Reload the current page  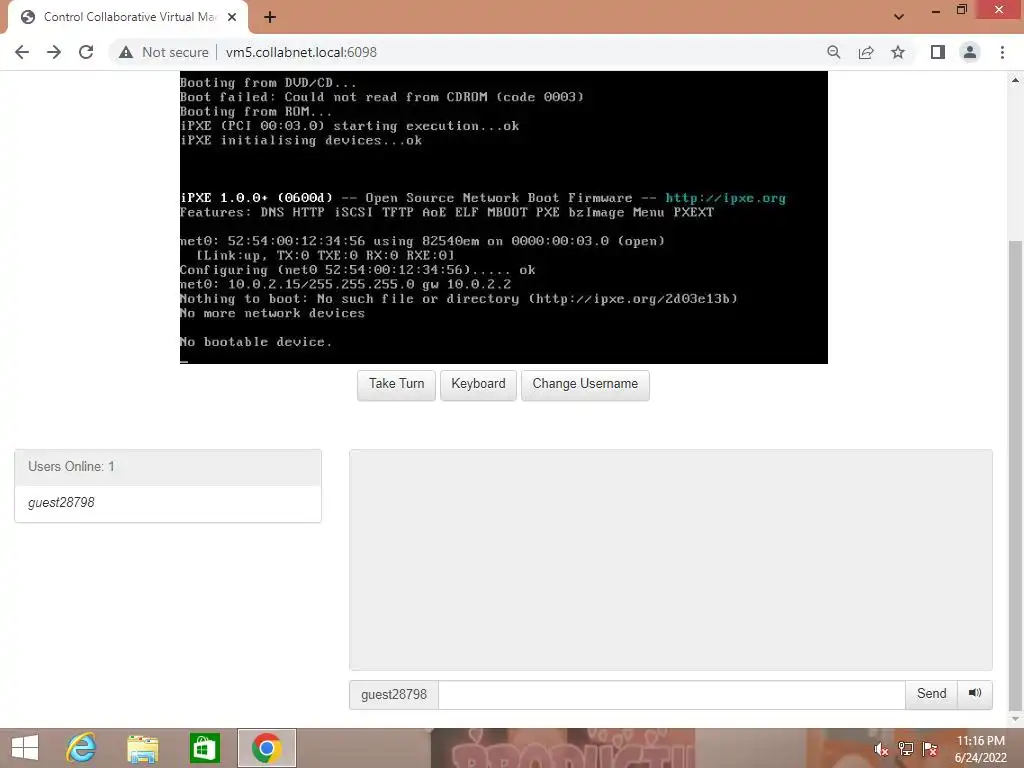pyautogui.click(x=86, y=52)
